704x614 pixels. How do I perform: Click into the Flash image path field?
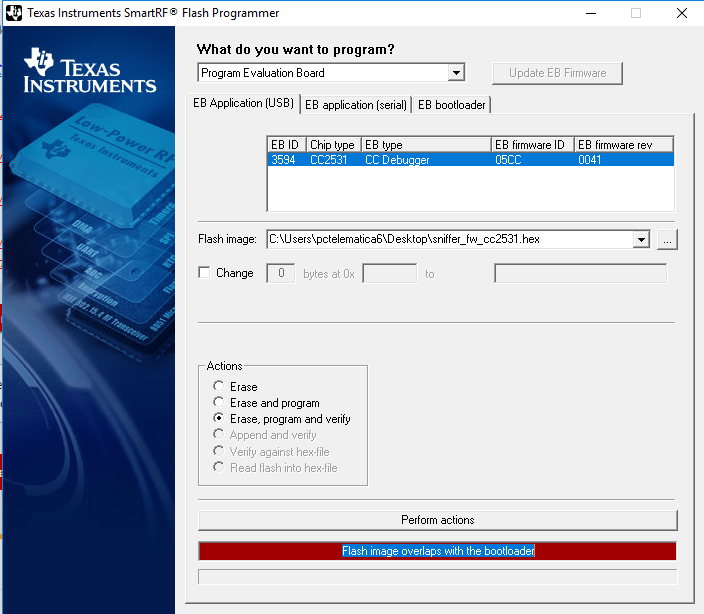(x=450, y=239)
